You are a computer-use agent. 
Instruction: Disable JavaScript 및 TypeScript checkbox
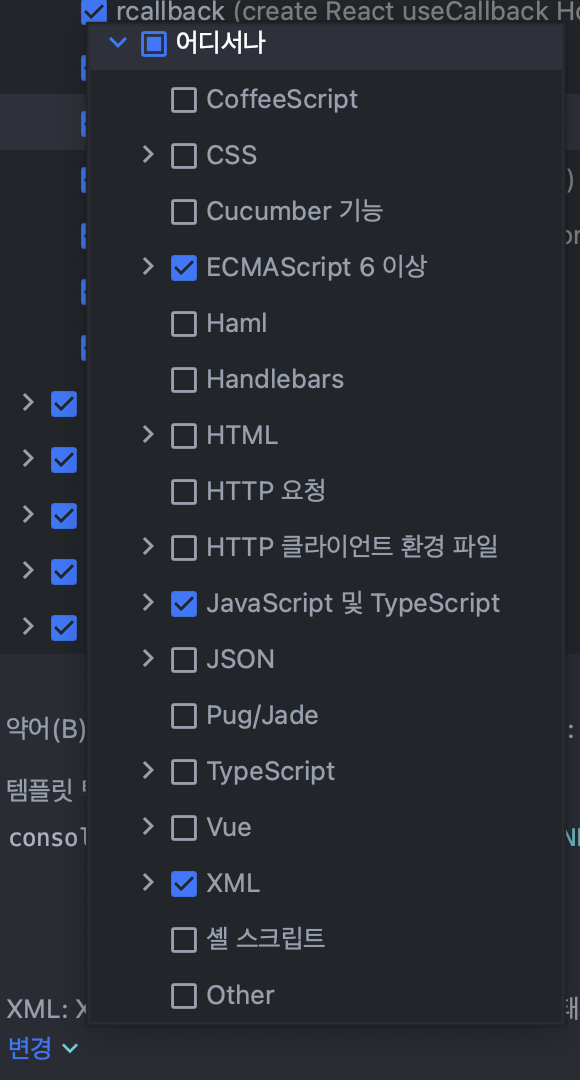[183, 603]
